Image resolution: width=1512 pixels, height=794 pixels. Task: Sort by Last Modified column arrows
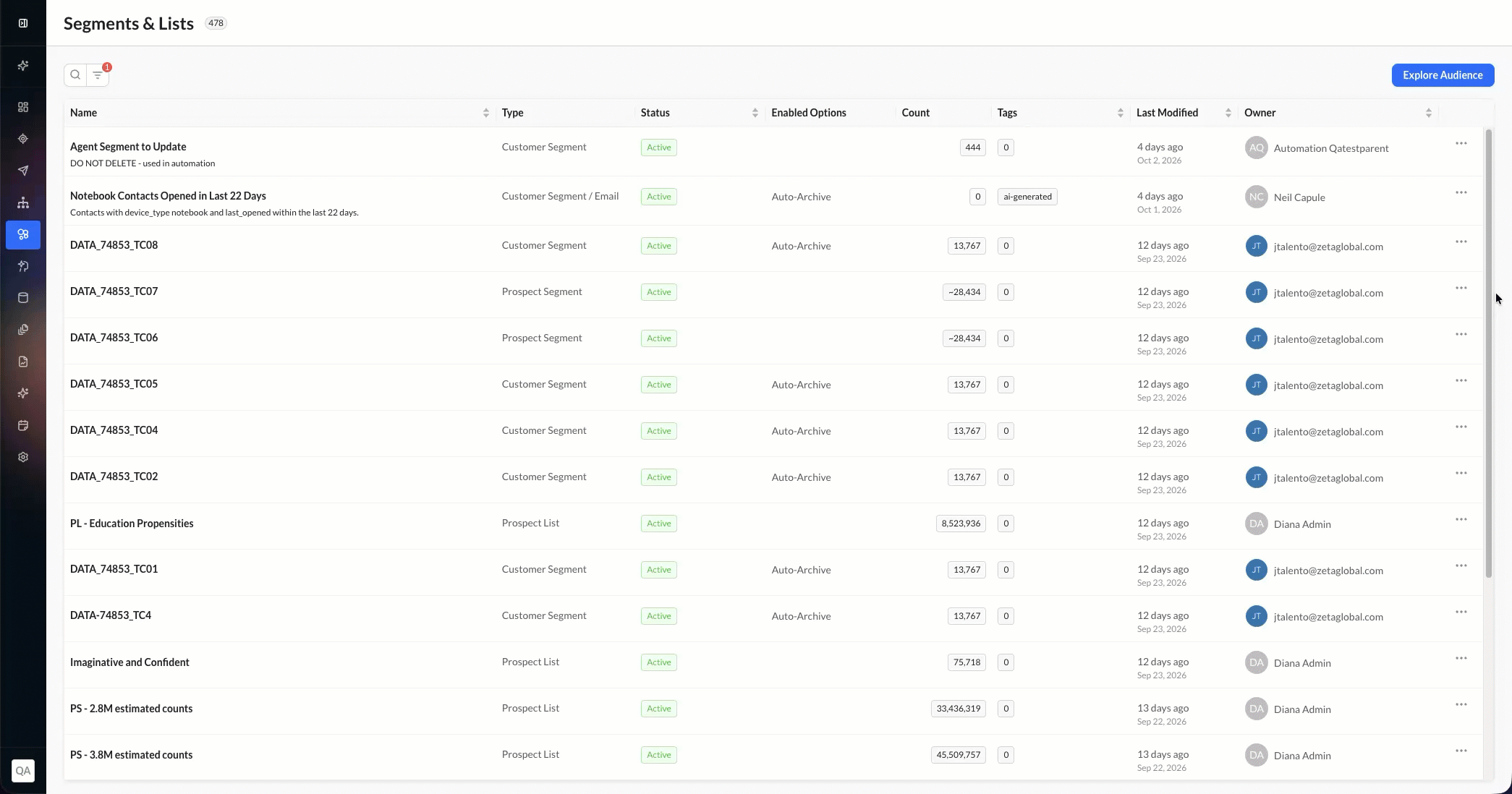pyautogui.click(x=1228, y=113)
